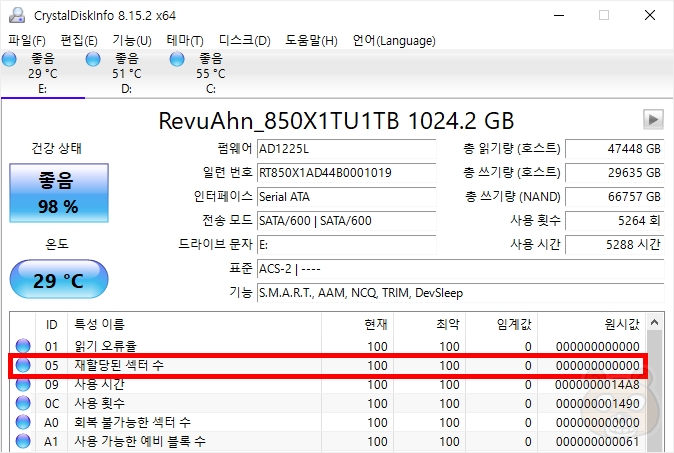Open the 파일(F) menu
This screenshot has height=453, width=674.
27,40
